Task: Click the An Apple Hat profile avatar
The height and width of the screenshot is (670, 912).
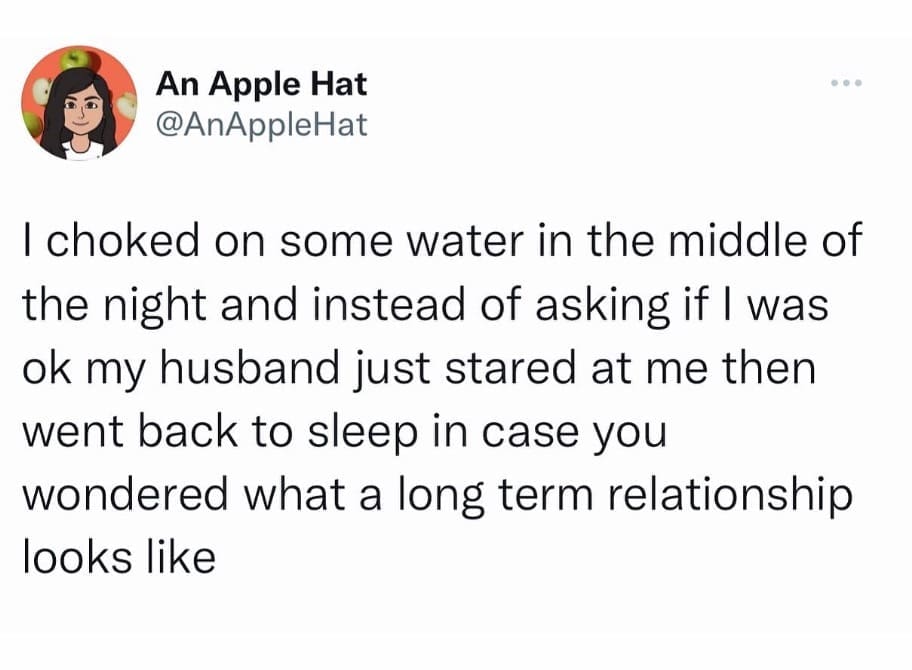Action: tap(78, 103)
